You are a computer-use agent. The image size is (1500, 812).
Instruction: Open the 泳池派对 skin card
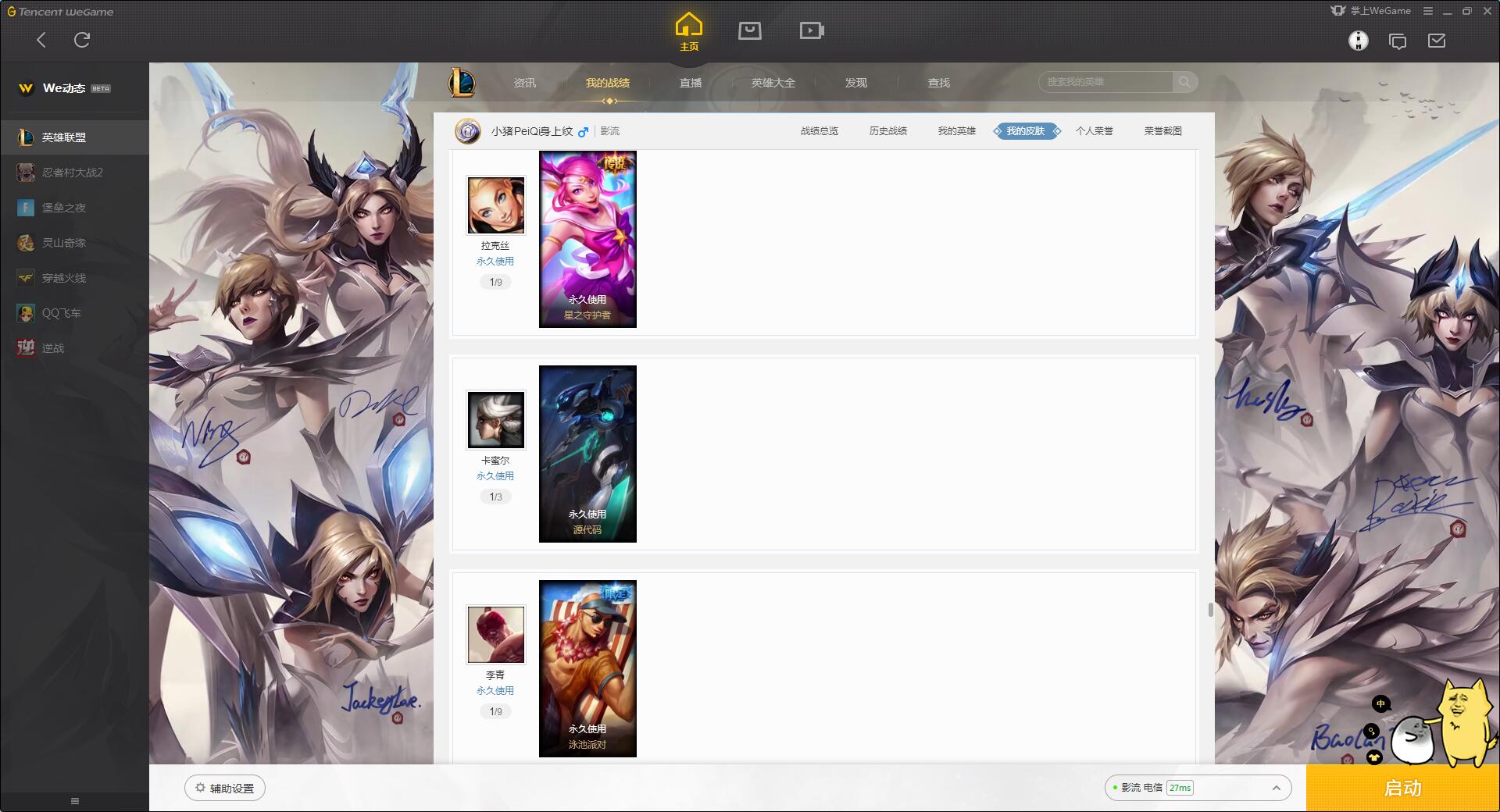coord(587,668)
